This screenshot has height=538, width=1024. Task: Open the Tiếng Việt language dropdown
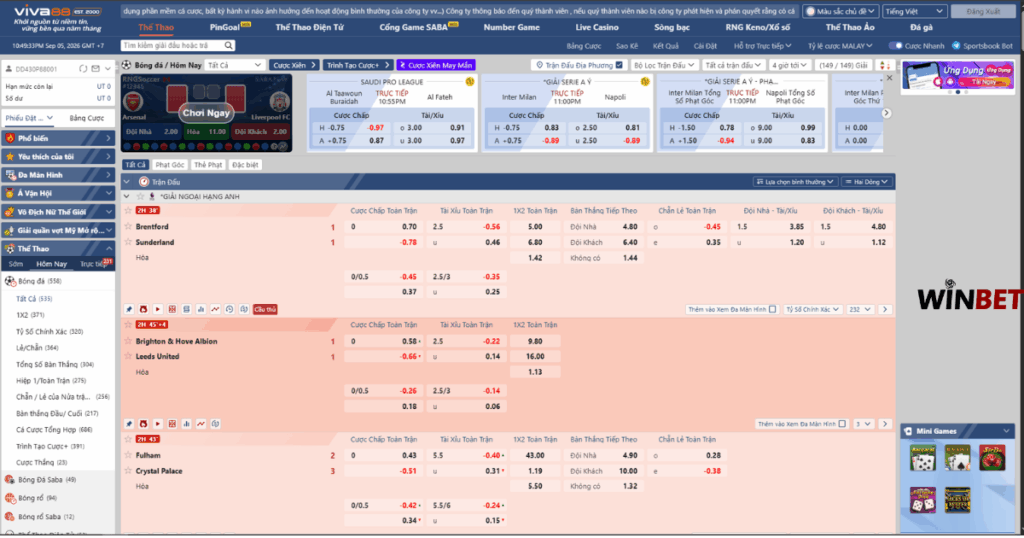914,11
